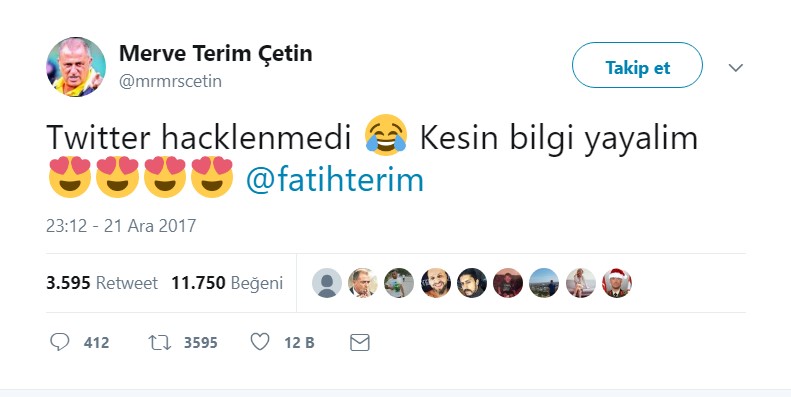Click the 412 reply count number

coord(96,343)
